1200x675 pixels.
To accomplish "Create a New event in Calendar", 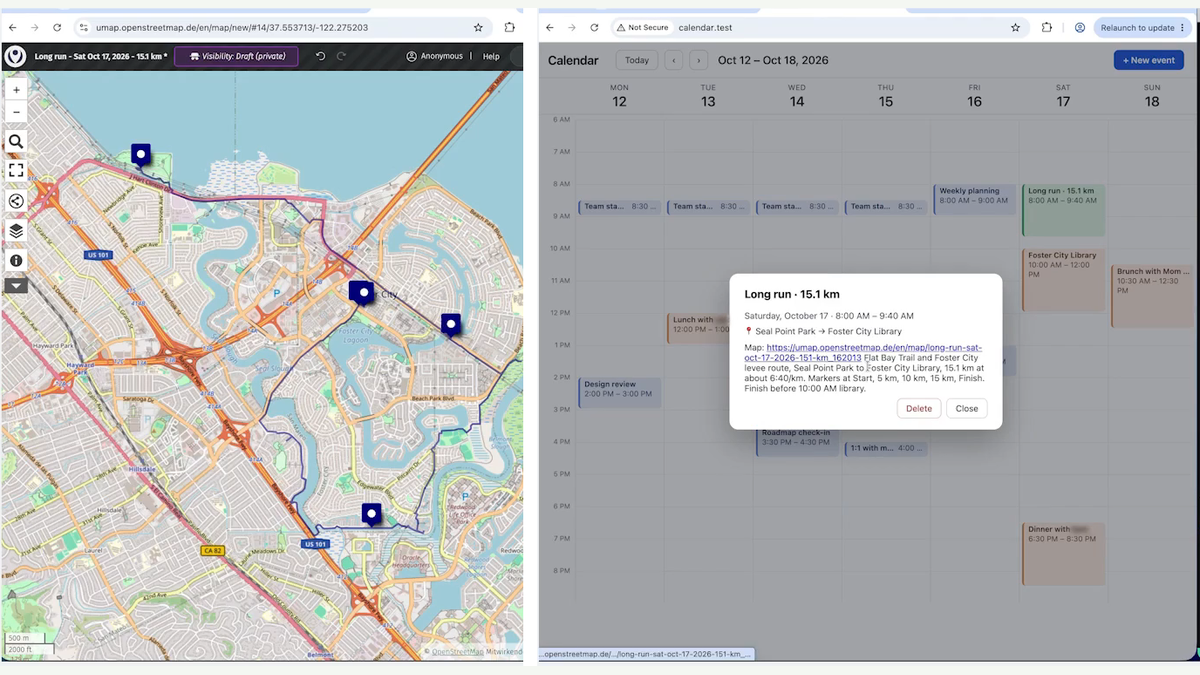I will click(1148, 60).
